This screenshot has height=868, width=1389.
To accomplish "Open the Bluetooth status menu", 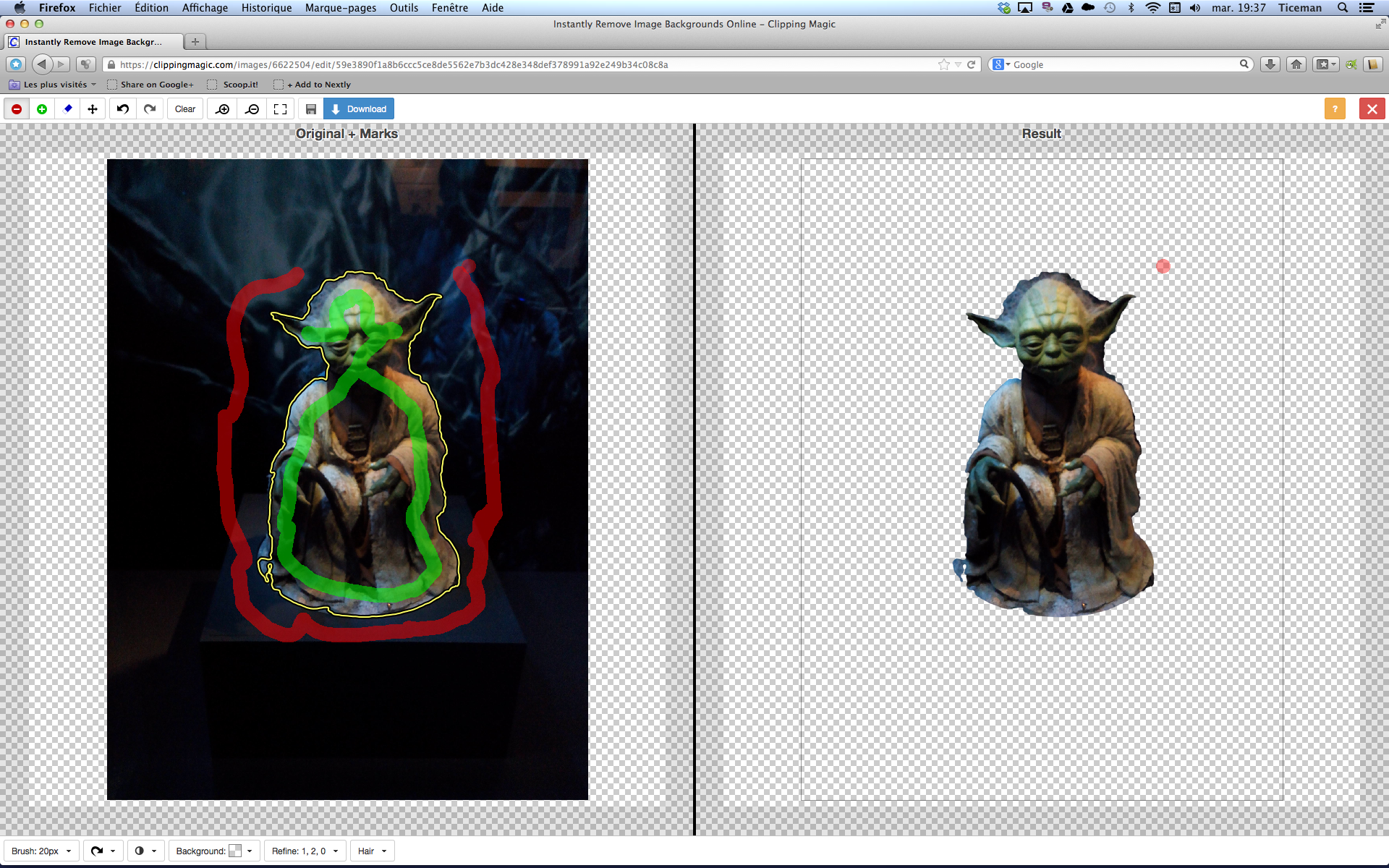I will (x=1131, y=8).
